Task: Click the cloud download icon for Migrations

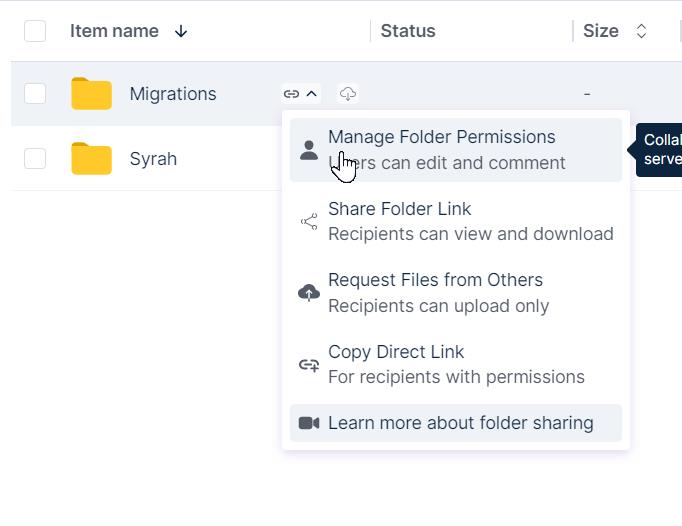Action: pyautogui.click(x=348, y=94)
